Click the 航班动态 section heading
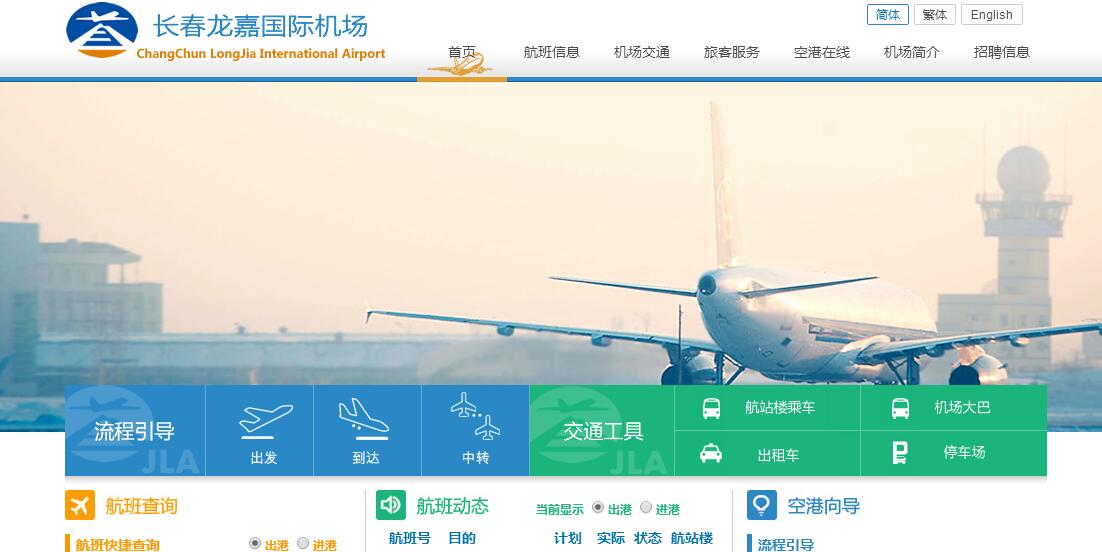Image resolution: width=1102 pixels, height=552 pixels. [x=453, y=506]
